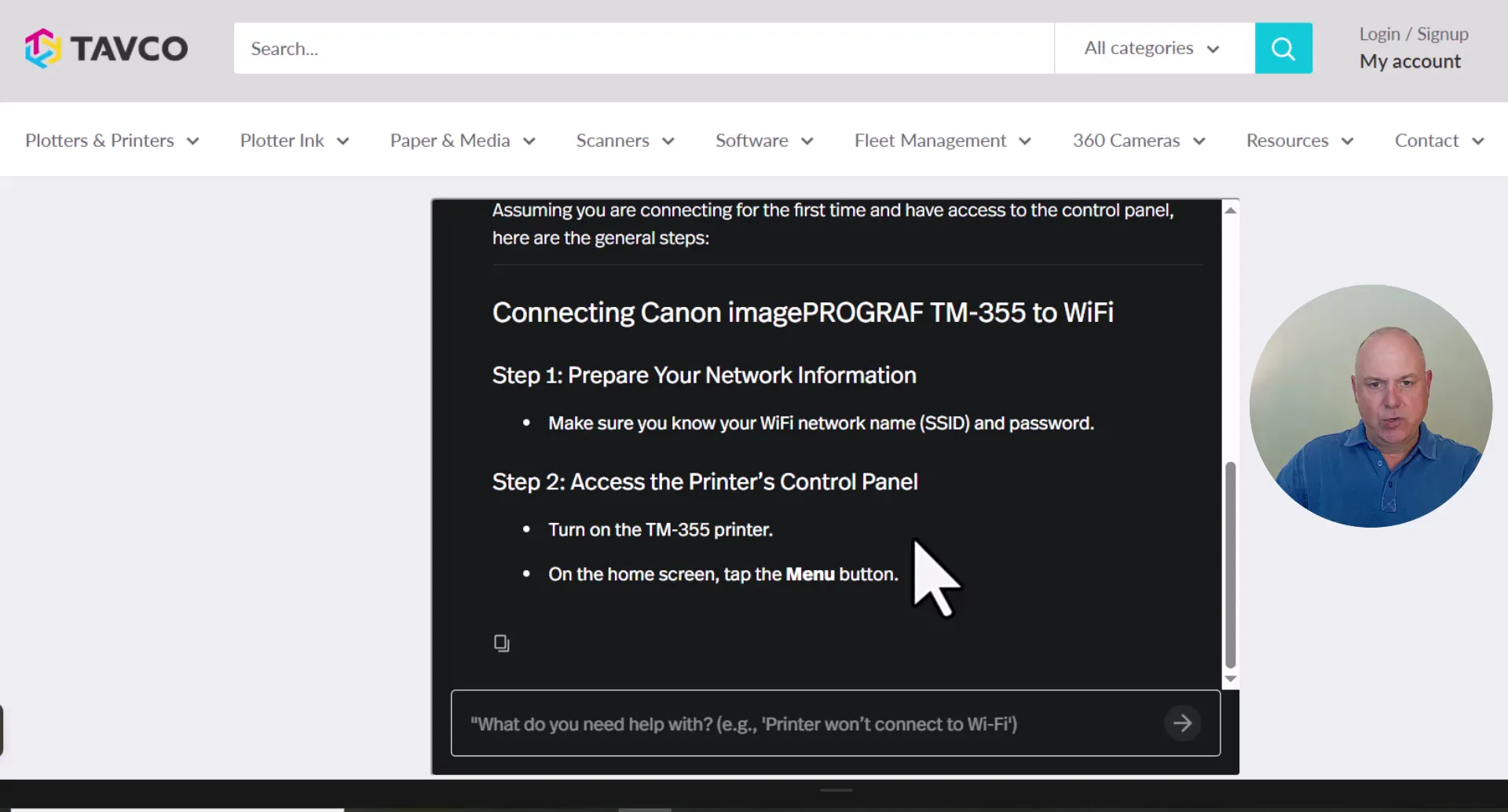Open the All categories dropdown
This screenshot has width=1508, height=812.
coord(1151,49)
